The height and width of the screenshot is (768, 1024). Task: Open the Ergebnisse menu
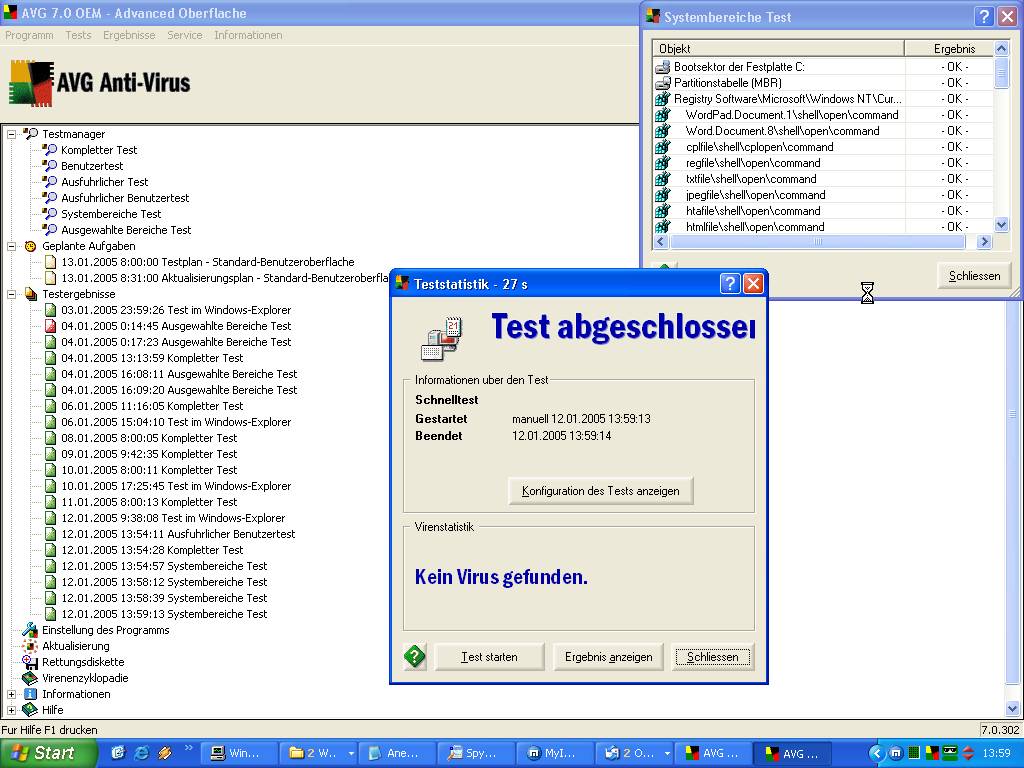tap(129, 35)
